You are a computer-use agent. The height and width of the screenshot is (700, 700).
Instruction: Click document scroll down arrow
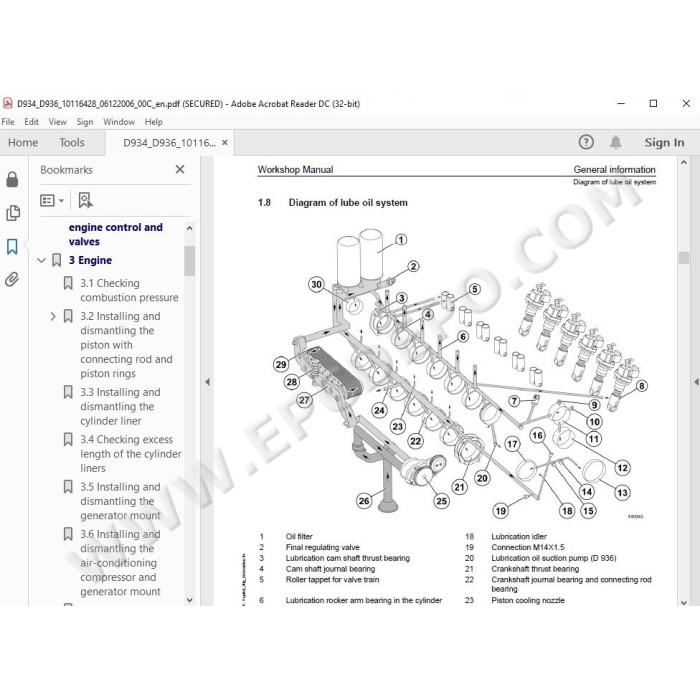click(x=683, y=602)
